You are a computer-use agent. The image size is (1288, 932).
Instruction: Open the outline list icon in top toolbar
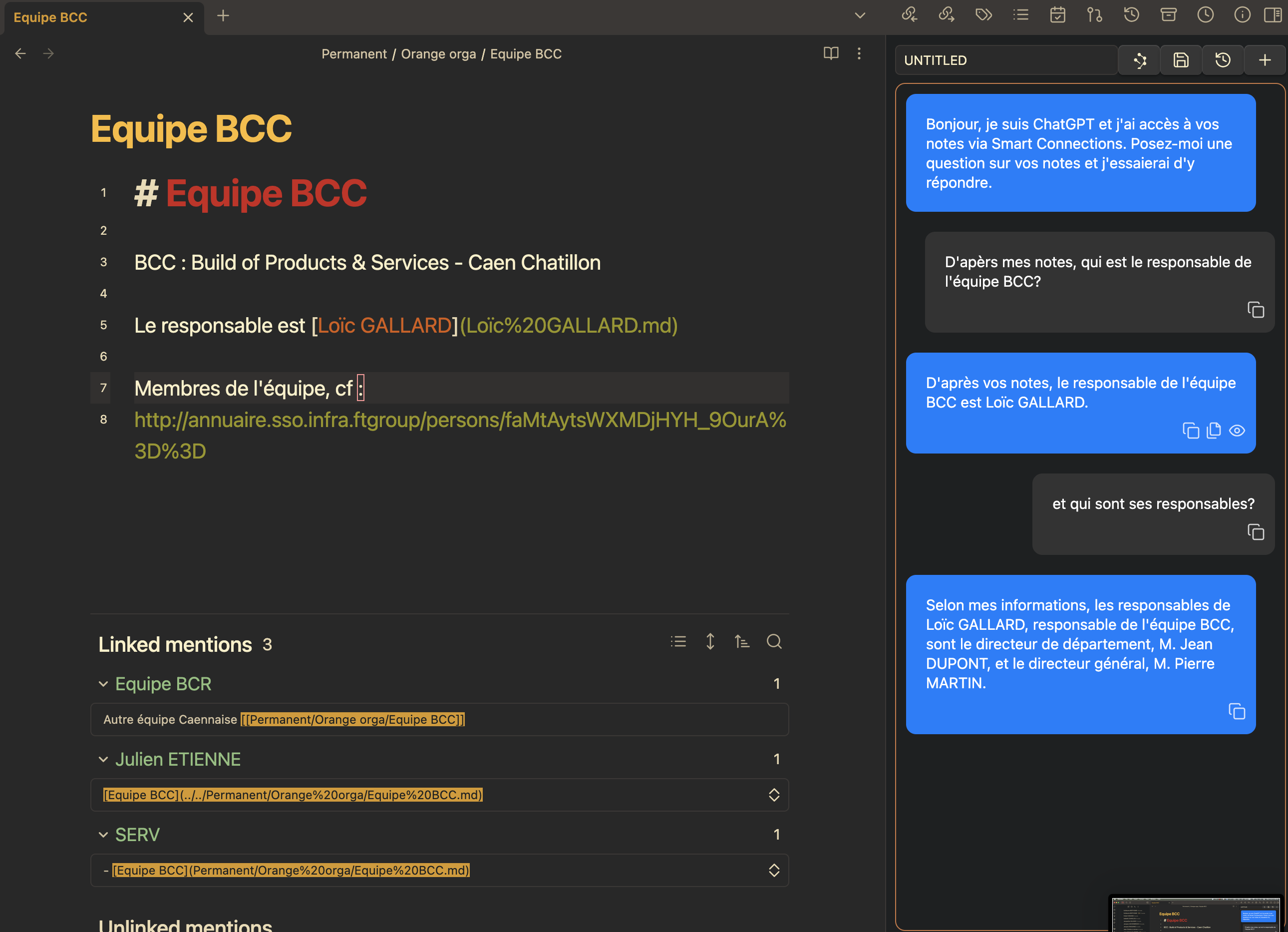coord(1020,15)
